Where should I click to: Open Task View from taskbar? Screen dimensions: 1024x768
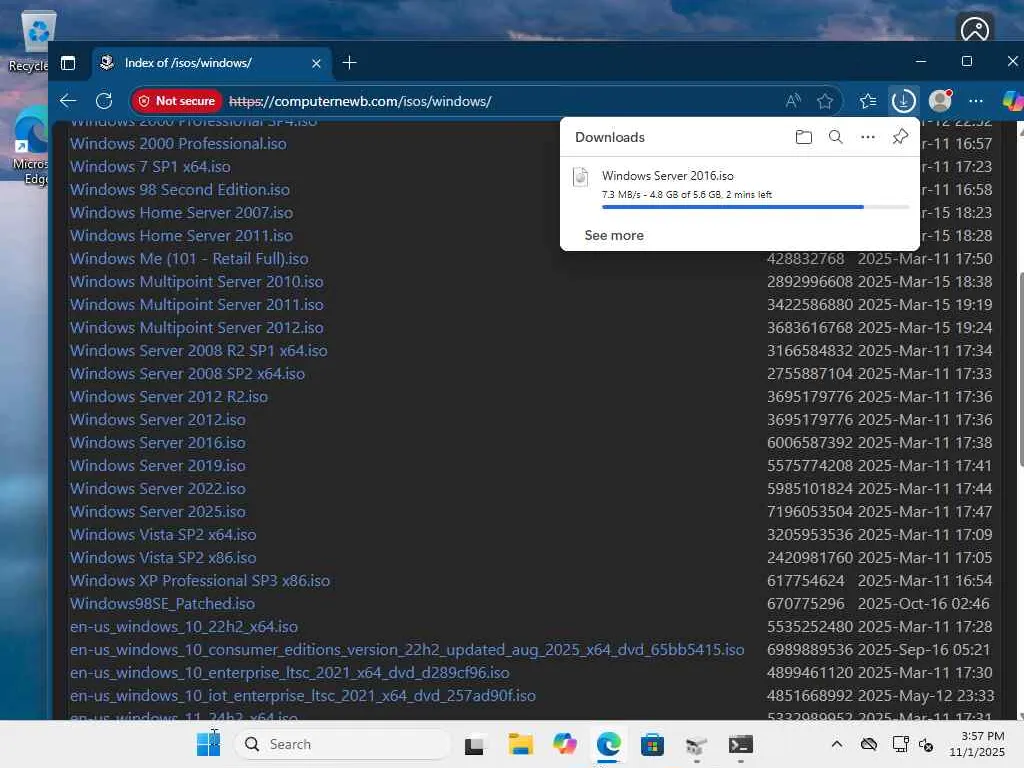pyautogui.click(x=475, y=744)
